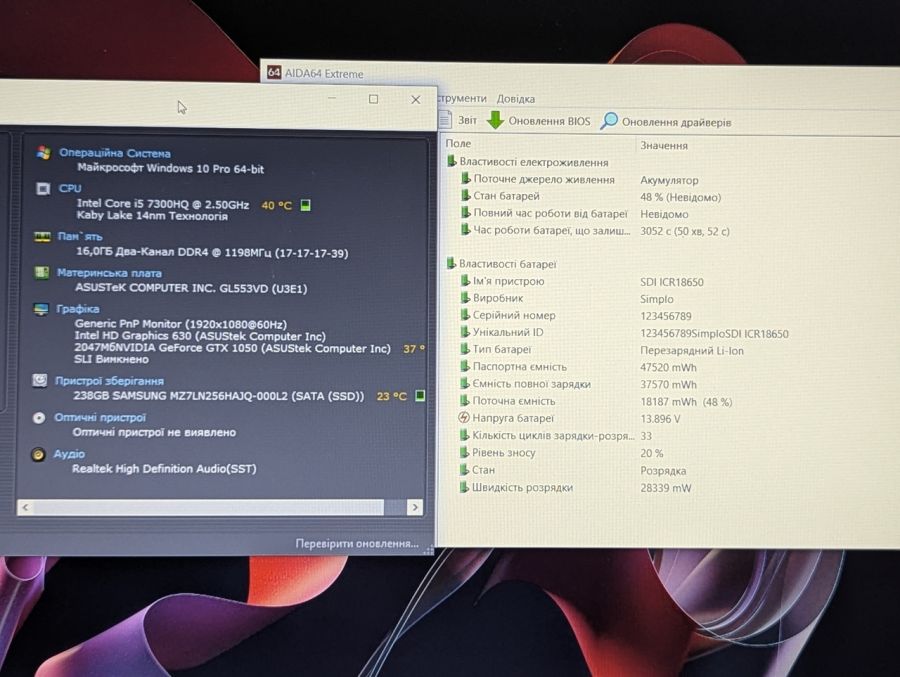900x677 pixels.
Task: Click the RAM module icon
Action: click(42, 237)
